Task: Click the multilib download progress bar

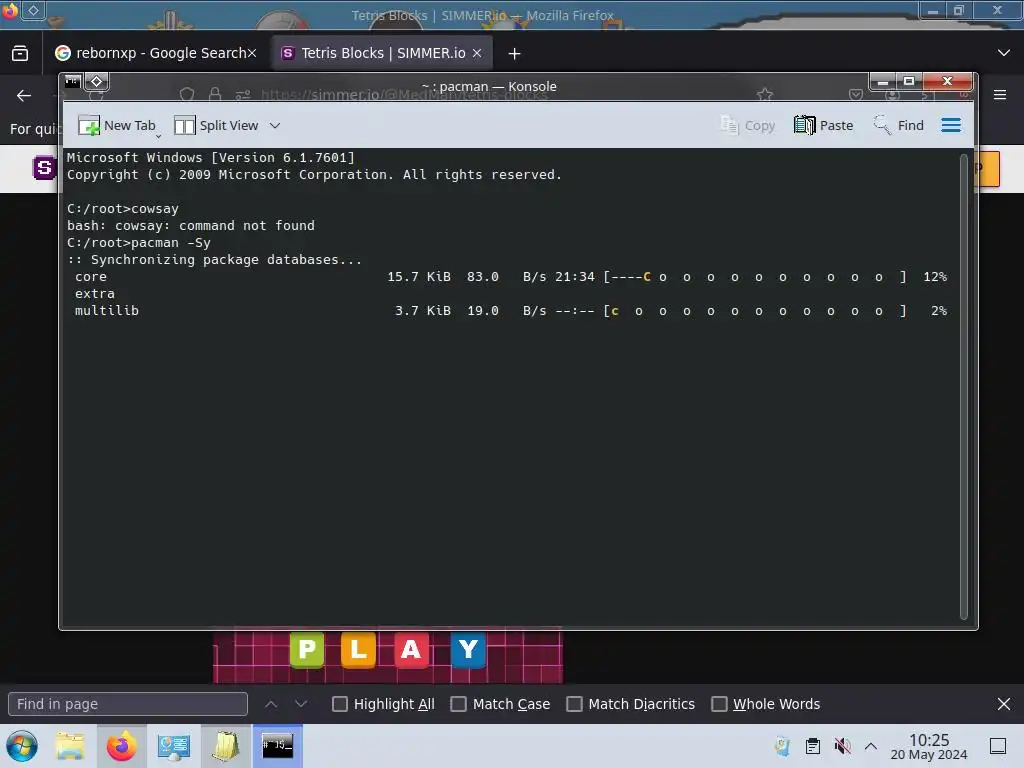Action: coord(755,311)
